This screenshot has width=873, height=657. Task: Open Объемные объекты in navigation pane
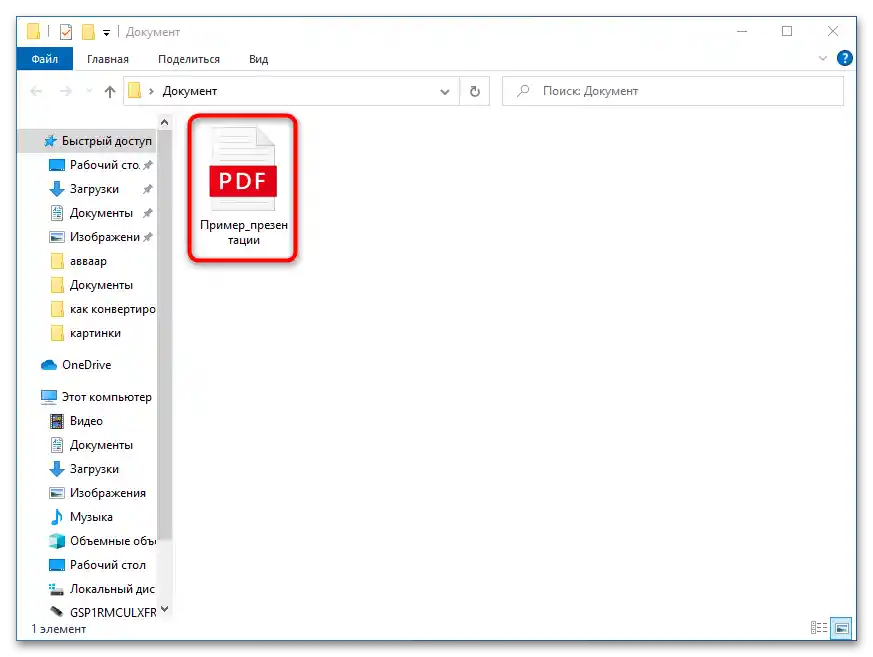pyautogui.click(x=102, y=541)
